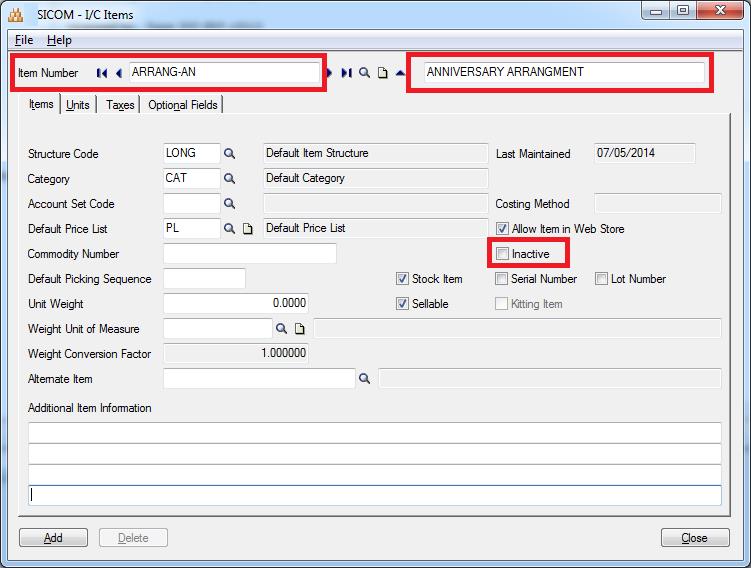The width and height of the screenshot is (751, 568).
Task: Switch to the Units tab
Action: (78, 104)
